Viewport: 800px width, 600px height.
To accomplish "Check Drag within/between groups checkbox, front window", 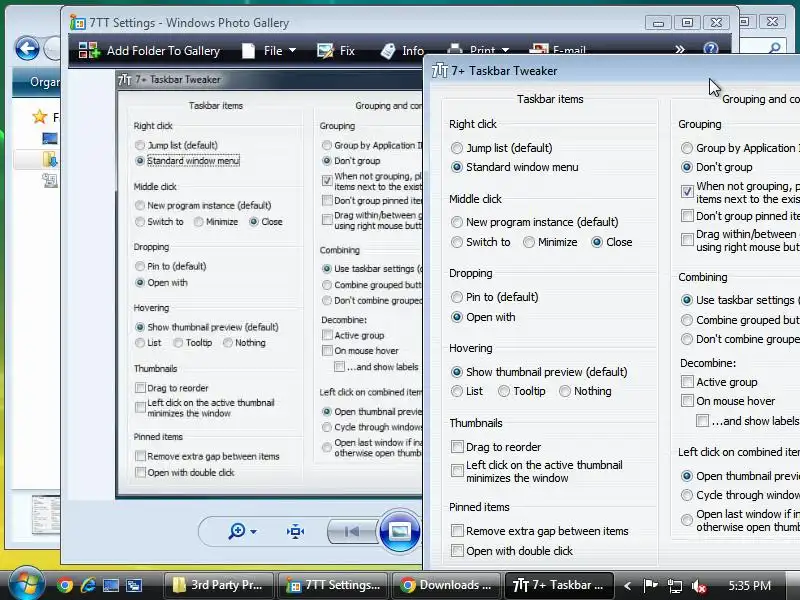I will 687,240.
